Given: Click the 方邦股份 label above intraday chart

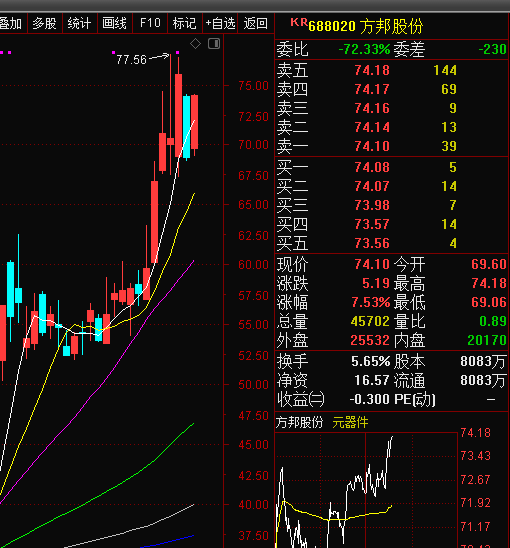Looking at the screenshot, I should point(299,423).
